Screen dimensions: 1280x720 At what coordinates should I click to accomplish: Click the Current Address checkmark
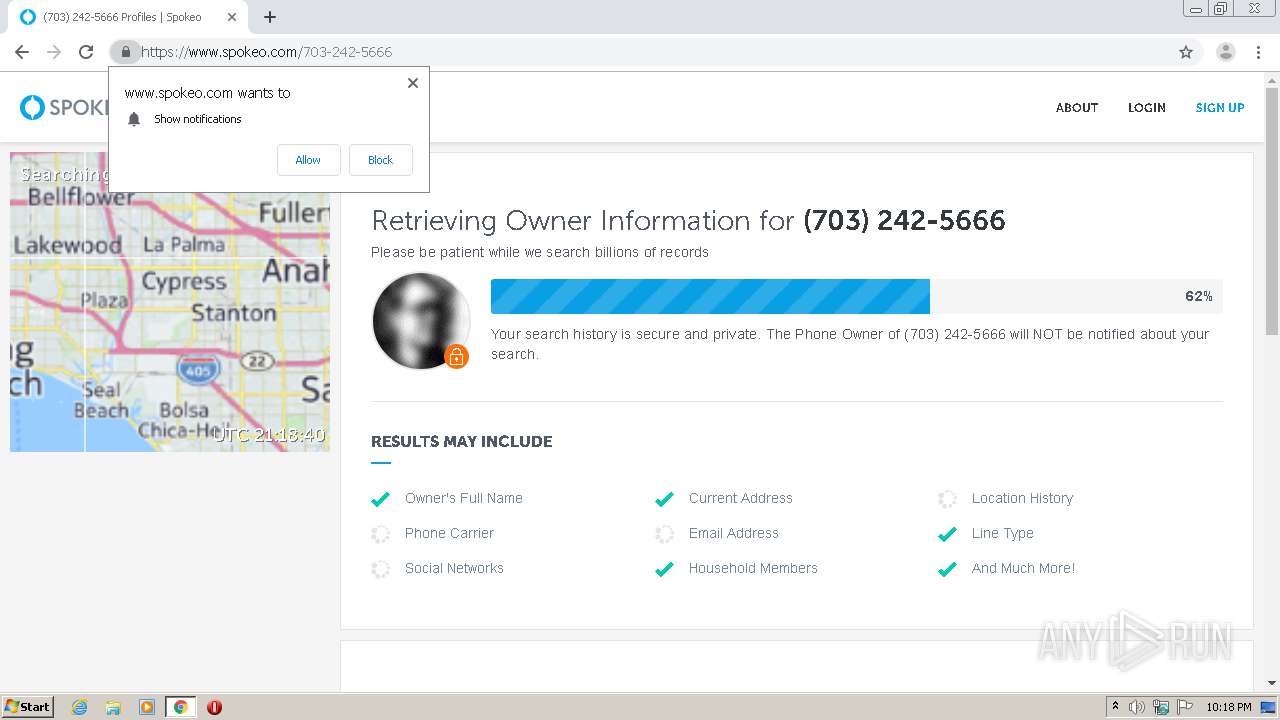point(664,499)
